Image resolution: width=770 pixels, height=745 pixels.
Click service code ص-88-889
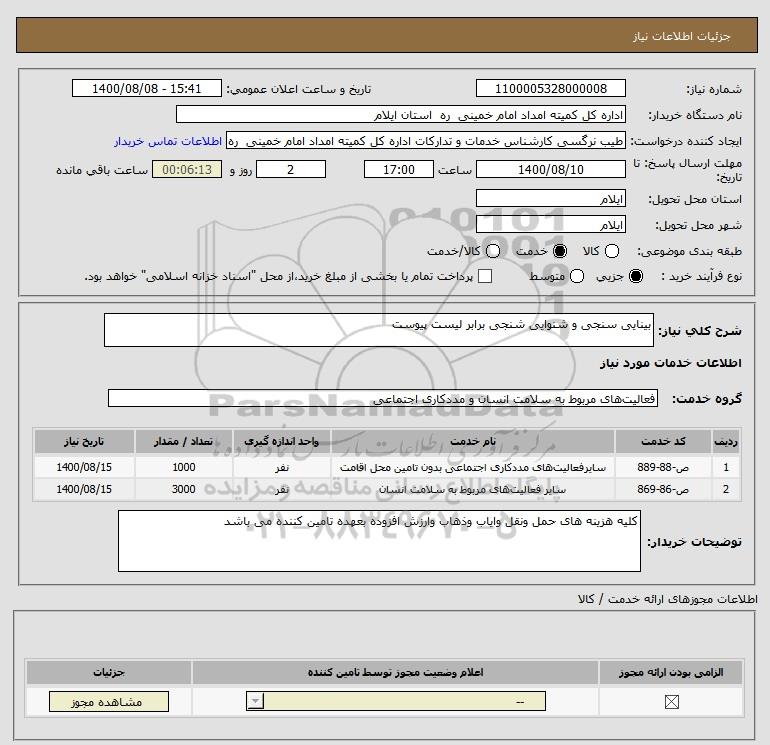point(663,467)
